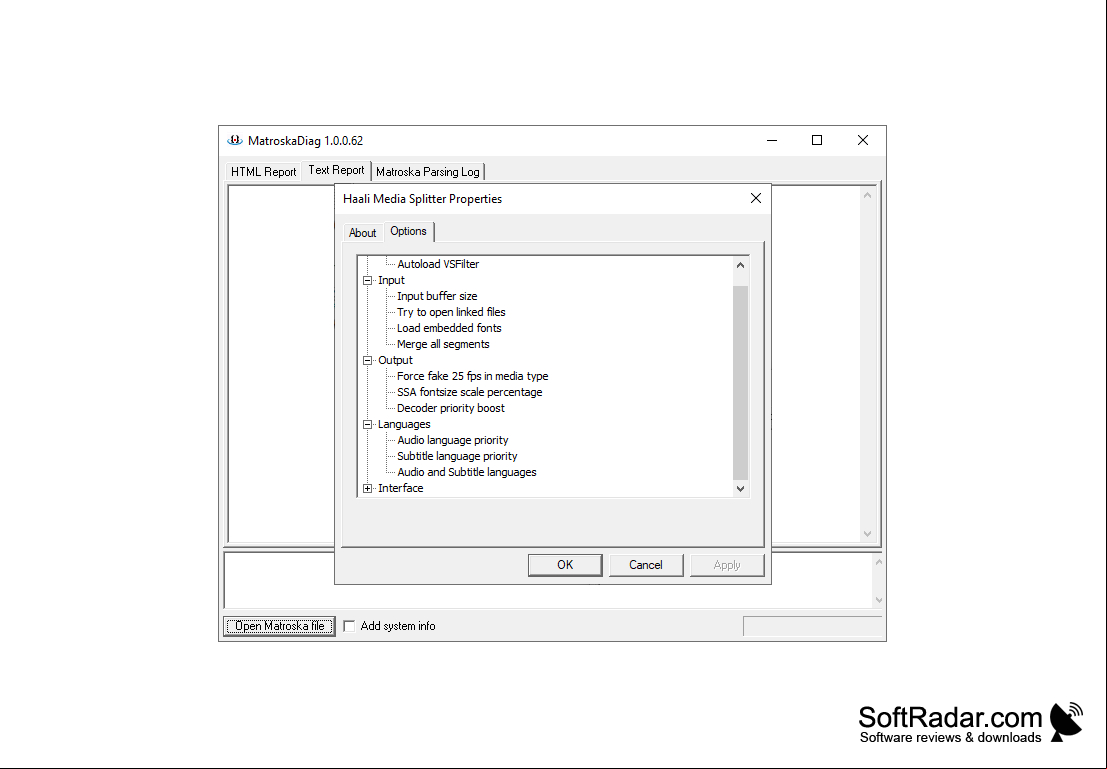The image size is (1107, 769).
Task: Close Haali Media Splitter Properties dialog
Action: tap(755, 198)
